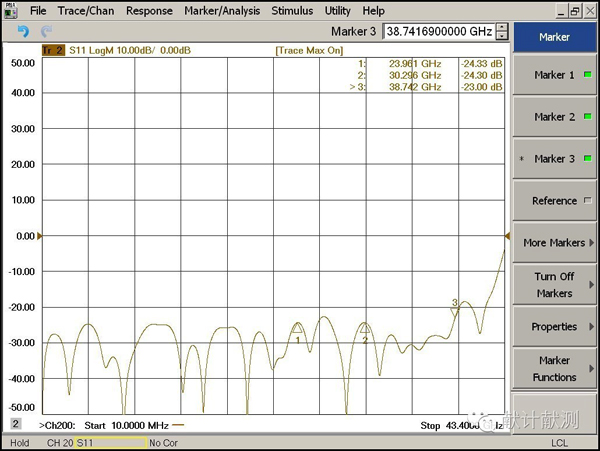The image size is (600, 451).
Task: Click the -50.00 bottom scale label
Action: point(21,407)
